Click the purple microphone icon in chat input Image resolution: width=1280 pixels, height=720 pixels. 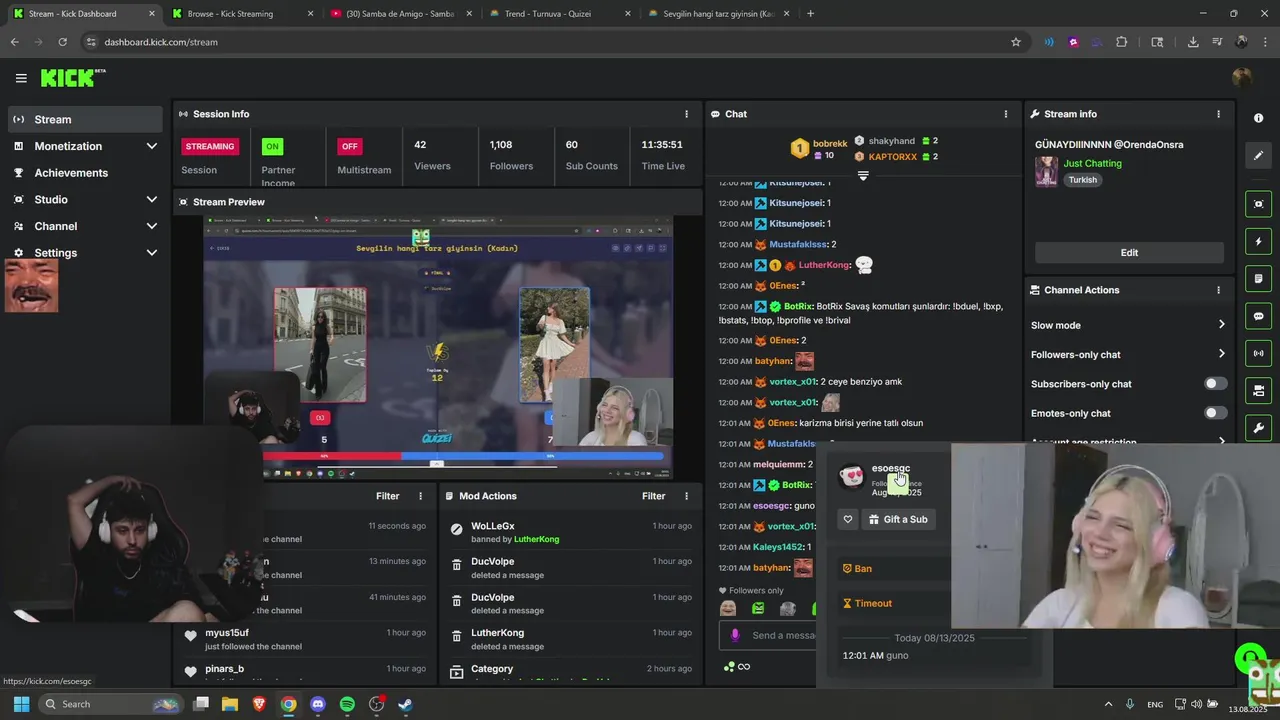pos(735,635)
